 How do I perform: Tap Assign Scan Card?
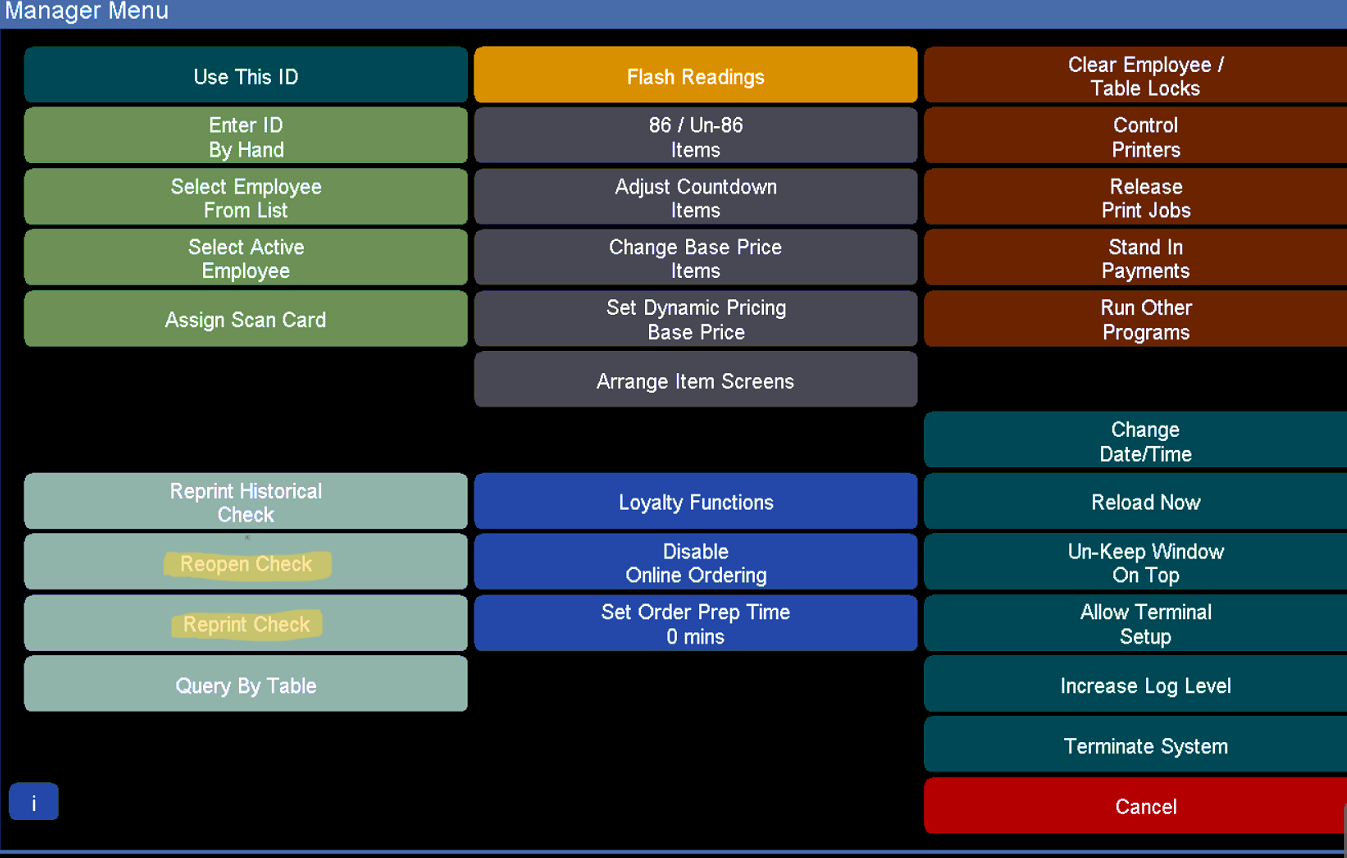pos(246,319)
